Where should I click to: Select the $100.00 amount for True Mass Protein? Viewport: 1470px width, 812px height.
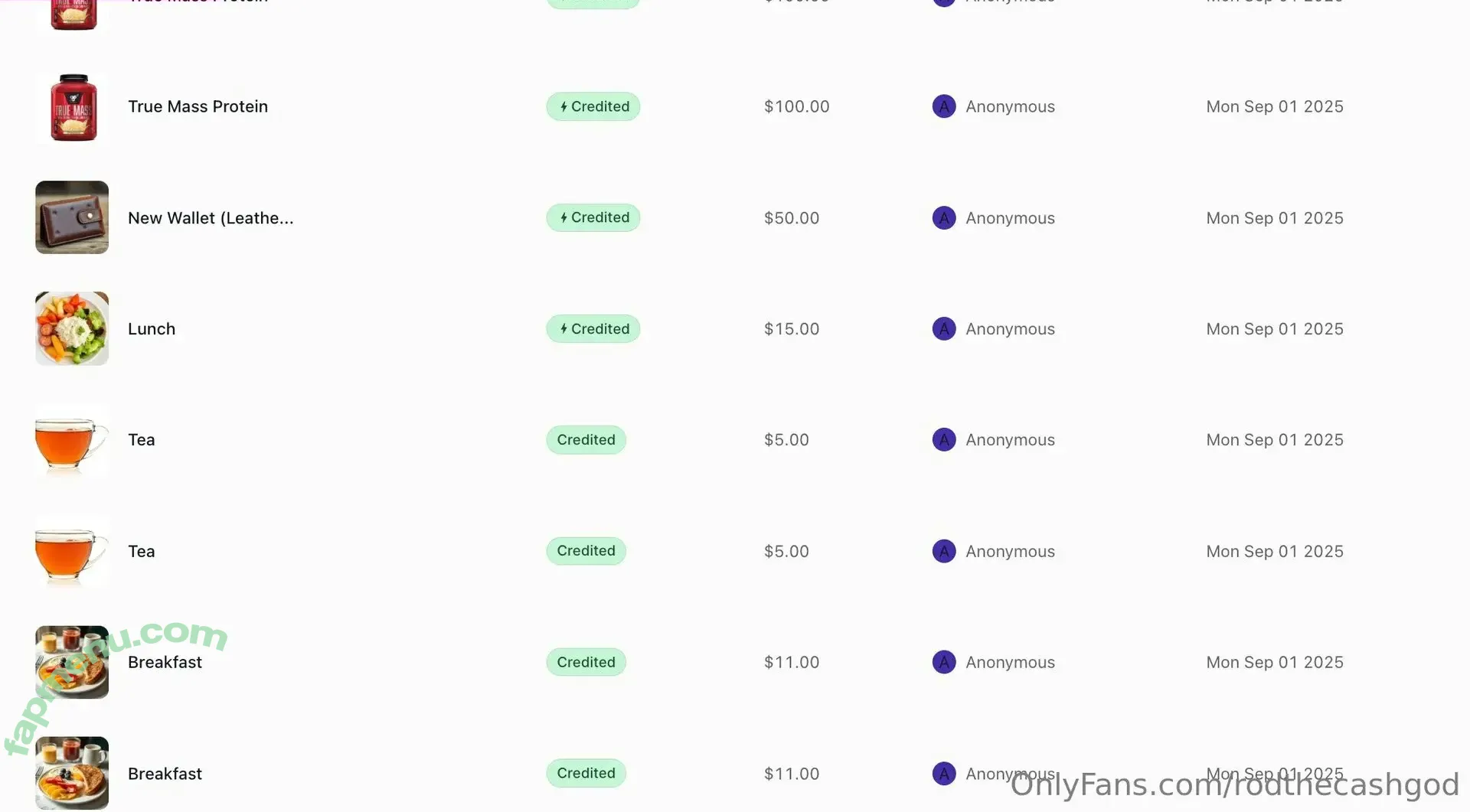click(796, 106)
